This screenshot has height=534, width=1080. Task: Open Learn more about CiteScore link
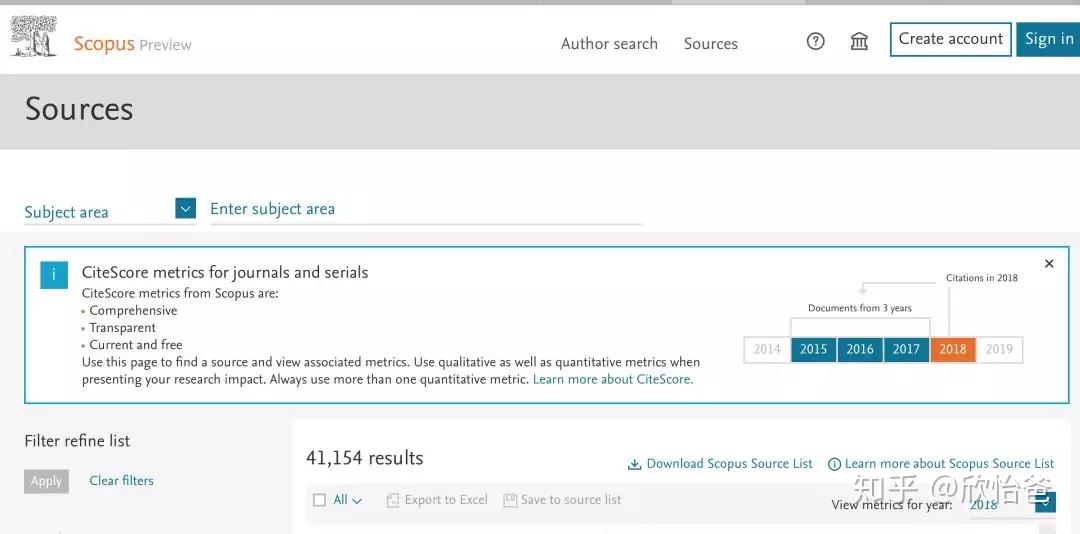coord(612,380)
